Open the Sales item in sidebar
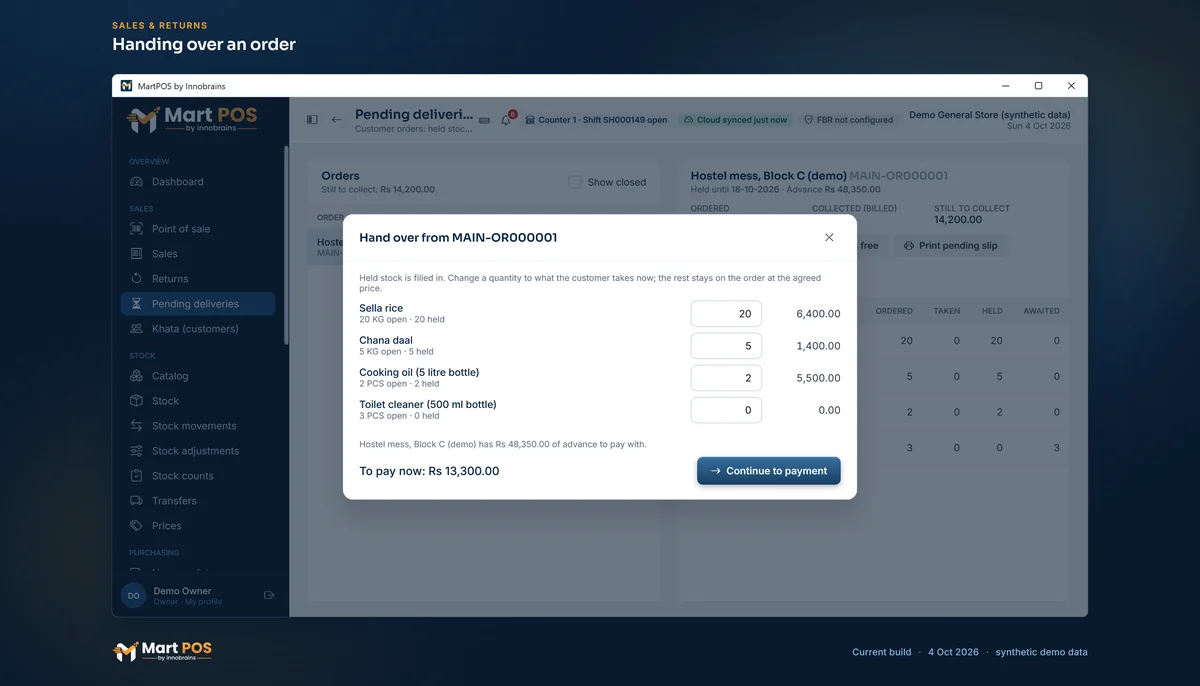The image size is (1200, 686). [x=198, y=254]
